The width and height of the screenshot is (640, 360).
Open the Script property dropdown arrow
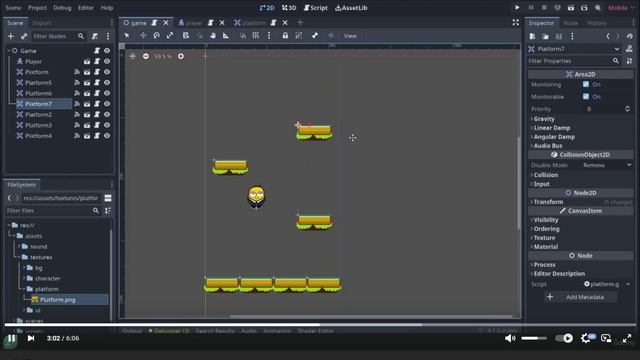628,284
